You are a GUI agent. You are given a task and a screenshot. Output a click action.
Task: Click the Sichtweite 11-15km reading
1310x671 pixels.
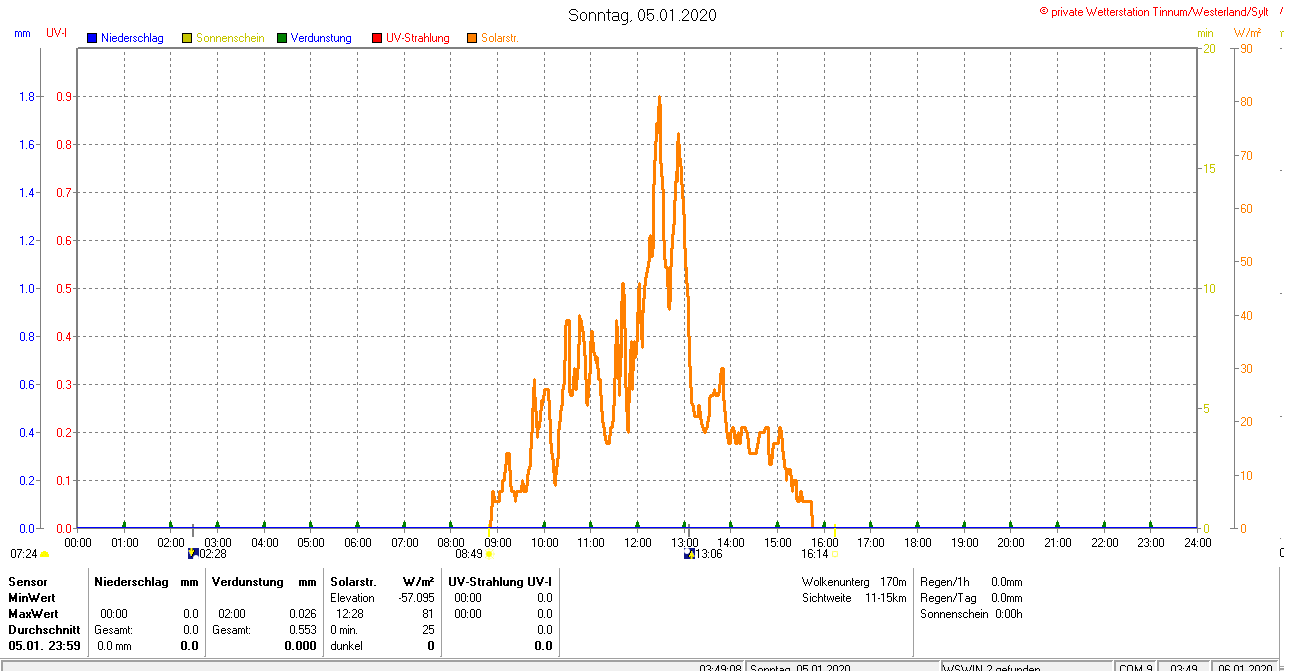tap(854, 598)
